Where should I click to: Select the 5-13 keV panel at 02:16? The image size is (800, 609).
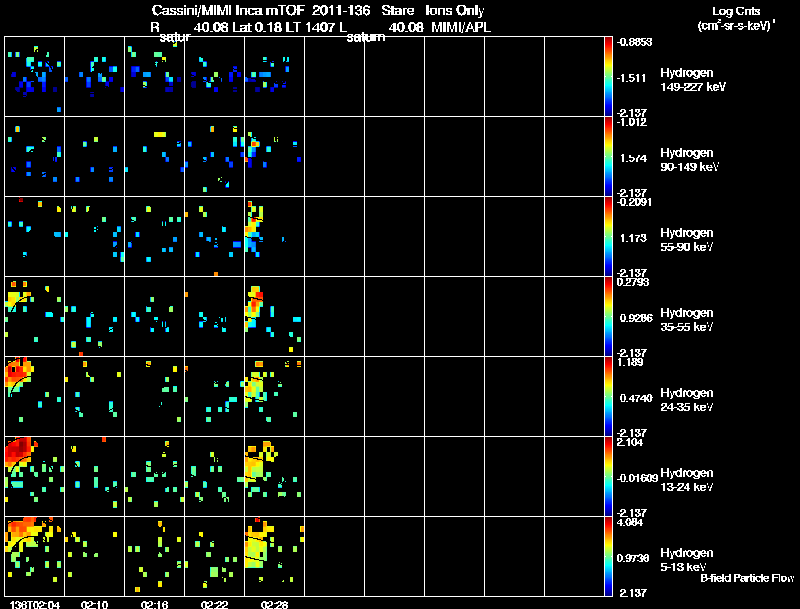(x=155, y=556)
